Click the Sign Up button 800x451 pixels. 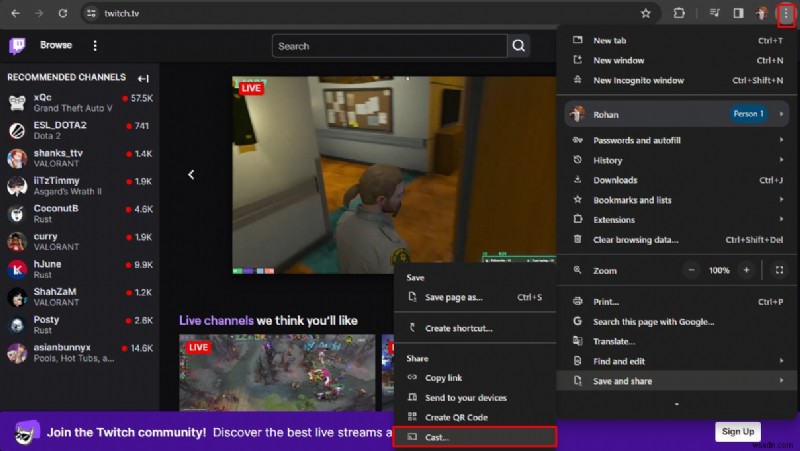point(738,431)
